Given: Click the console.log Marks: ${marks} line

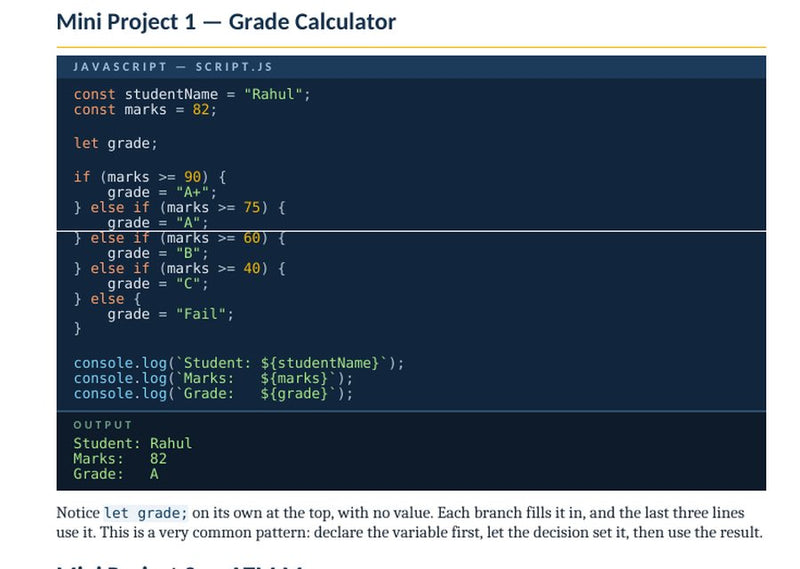Looking at the screenshot, I should 213,379.
